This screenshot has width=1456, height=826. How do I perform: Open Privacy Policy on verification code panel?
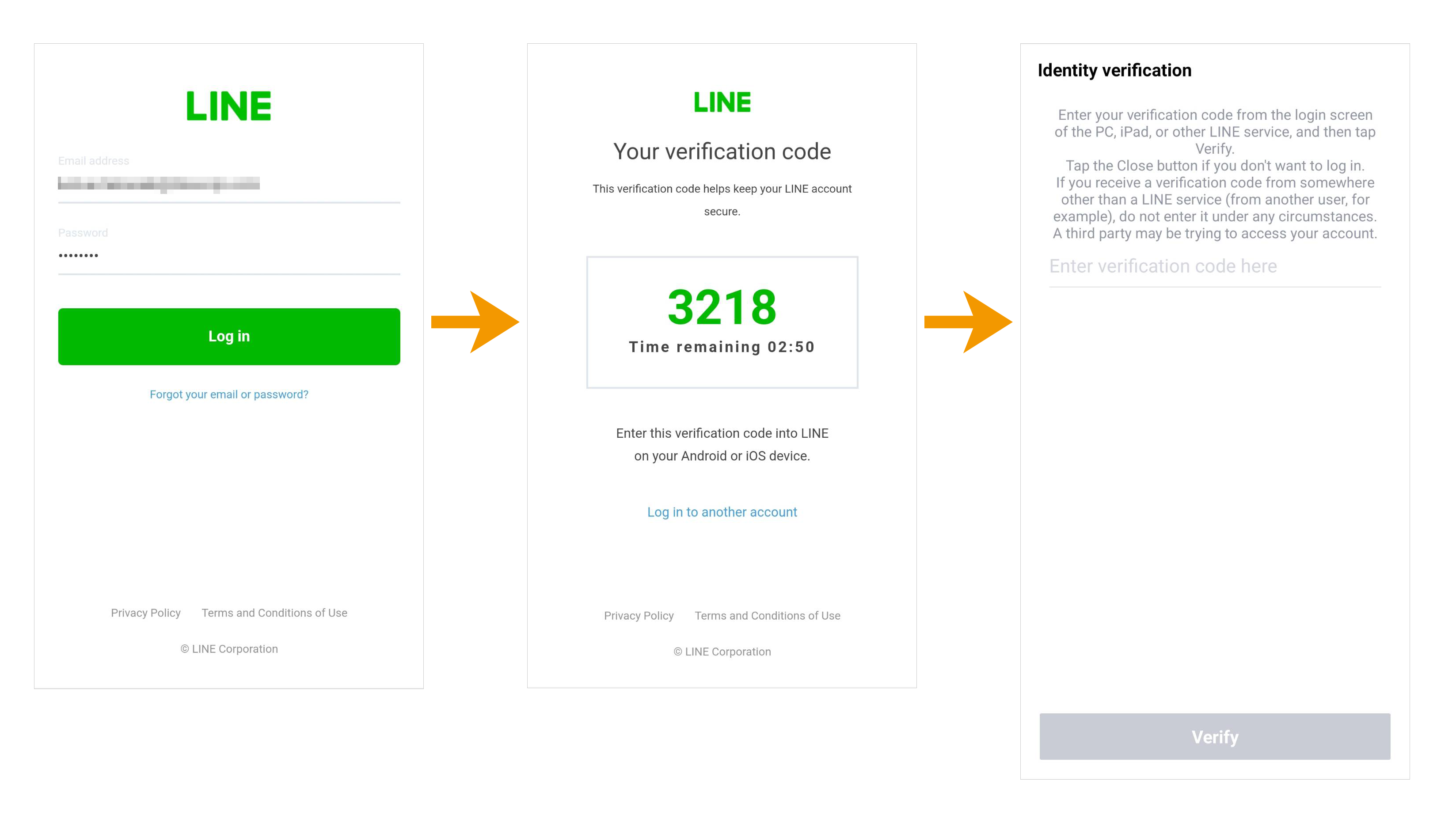click(639, 616)
